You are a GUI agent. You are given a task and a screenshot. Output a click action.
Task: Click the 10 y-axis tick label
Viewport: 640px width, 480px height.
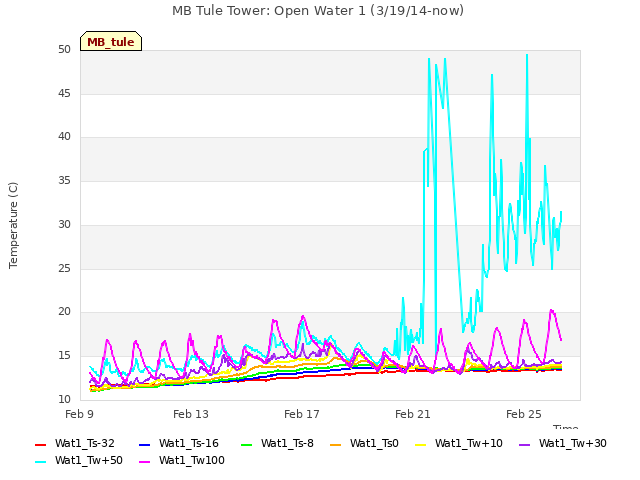click(64, 399)
